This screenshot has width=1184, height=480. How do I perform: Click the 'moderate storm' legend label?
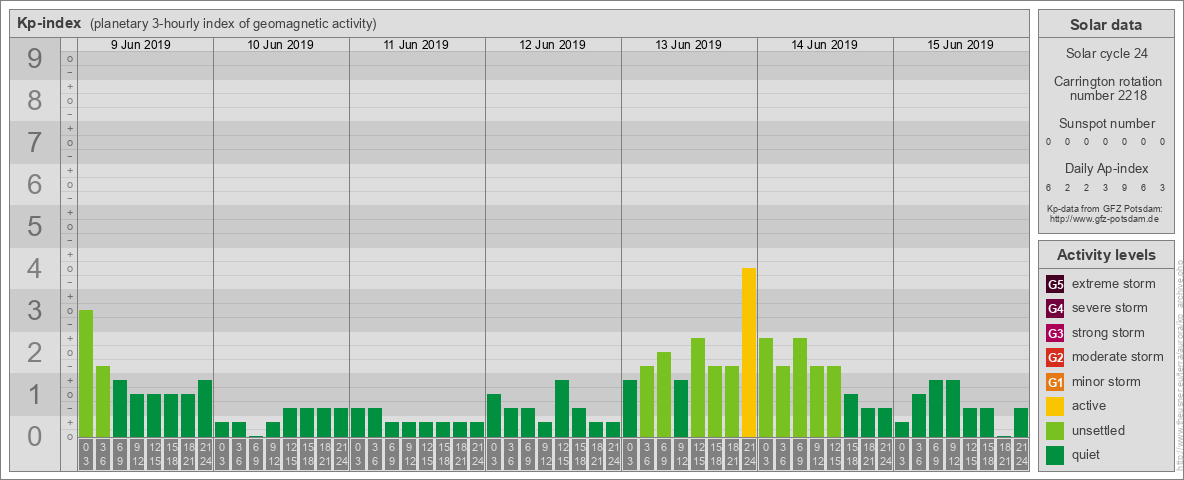[1118, 357]
